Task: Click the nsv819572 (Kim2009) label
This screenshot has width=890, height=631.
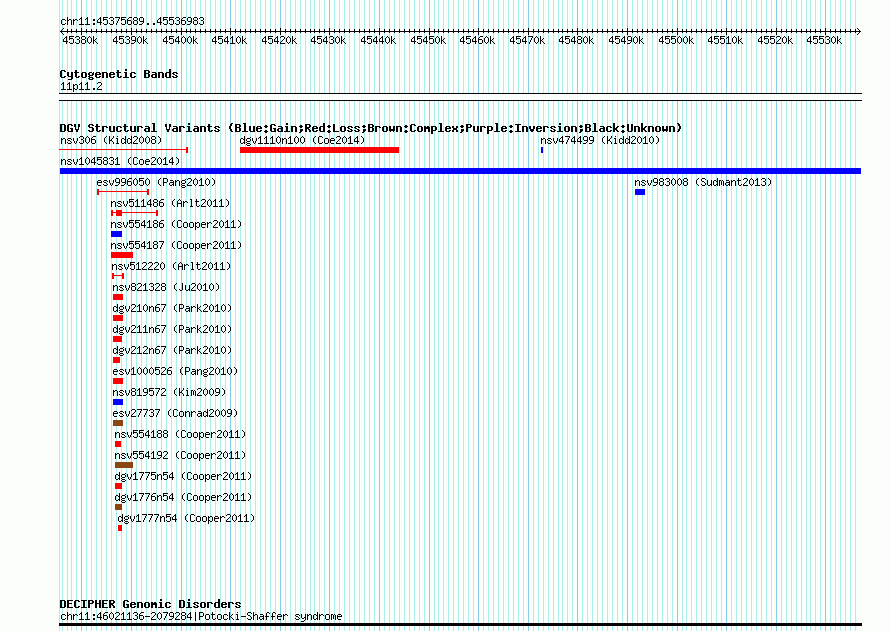Action: pyautogui.click(x=169, y=392)
